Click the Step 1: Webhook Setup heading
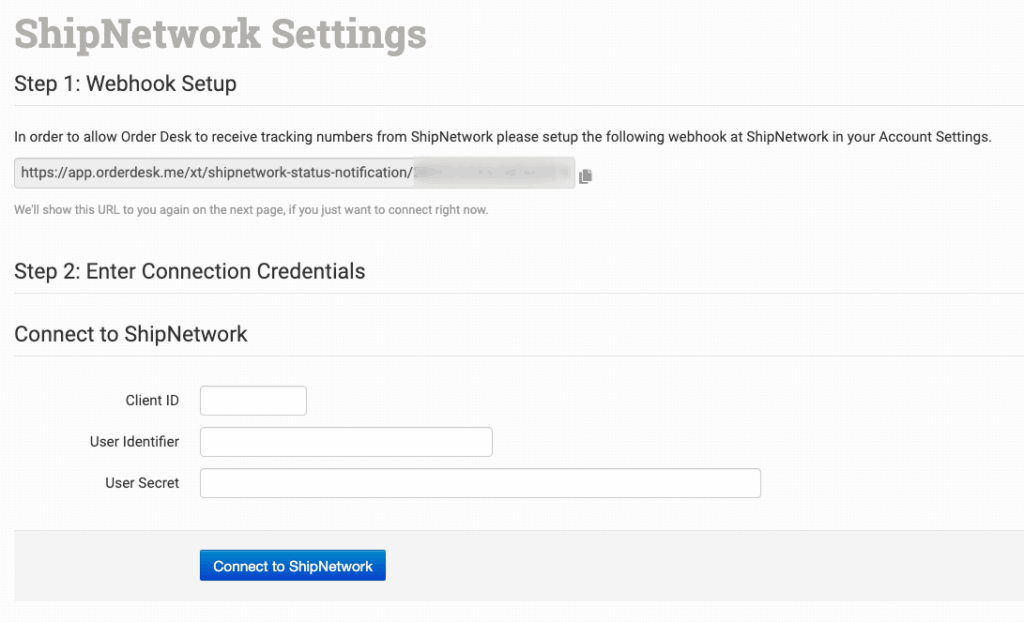Image resolution: width=1024 pixels, height=622 pixels. [125, 84]
